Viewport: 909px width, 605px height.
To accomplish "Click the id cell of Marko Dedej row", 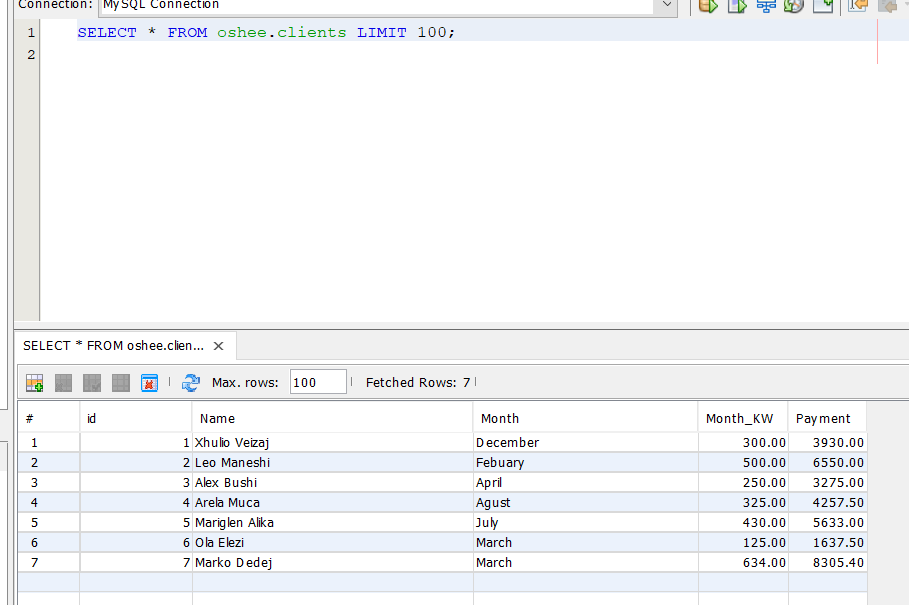I will coord(136,563).
